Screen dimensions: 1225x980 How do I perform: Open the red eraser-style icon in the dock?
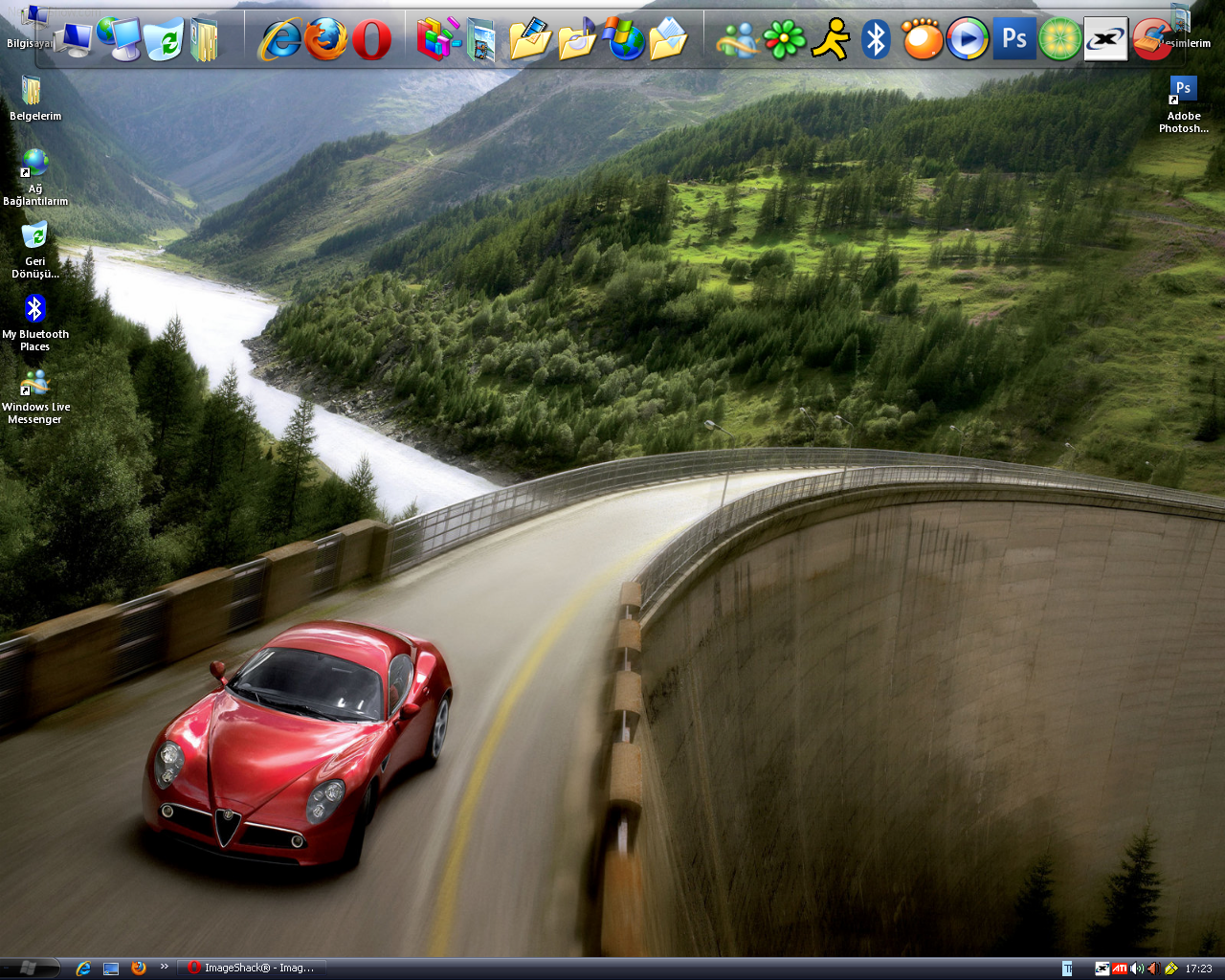(x=1152, y=40)
